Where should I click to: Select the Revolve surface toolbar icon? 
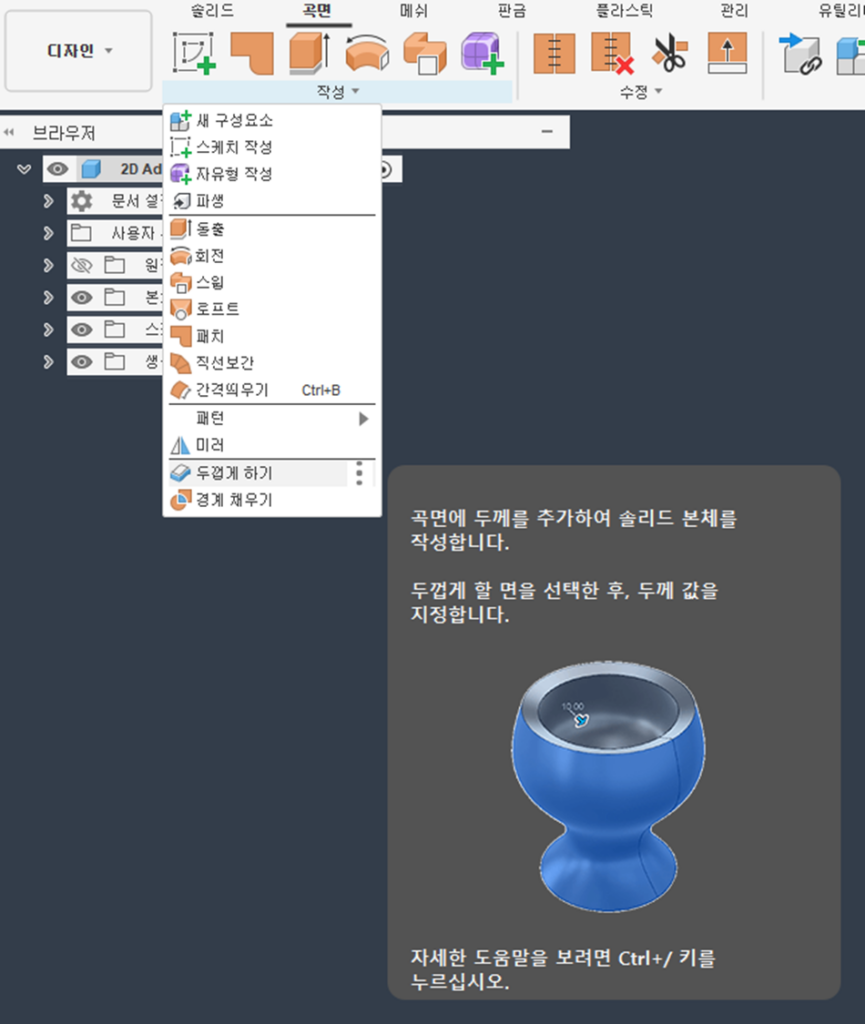pos(366,52)
